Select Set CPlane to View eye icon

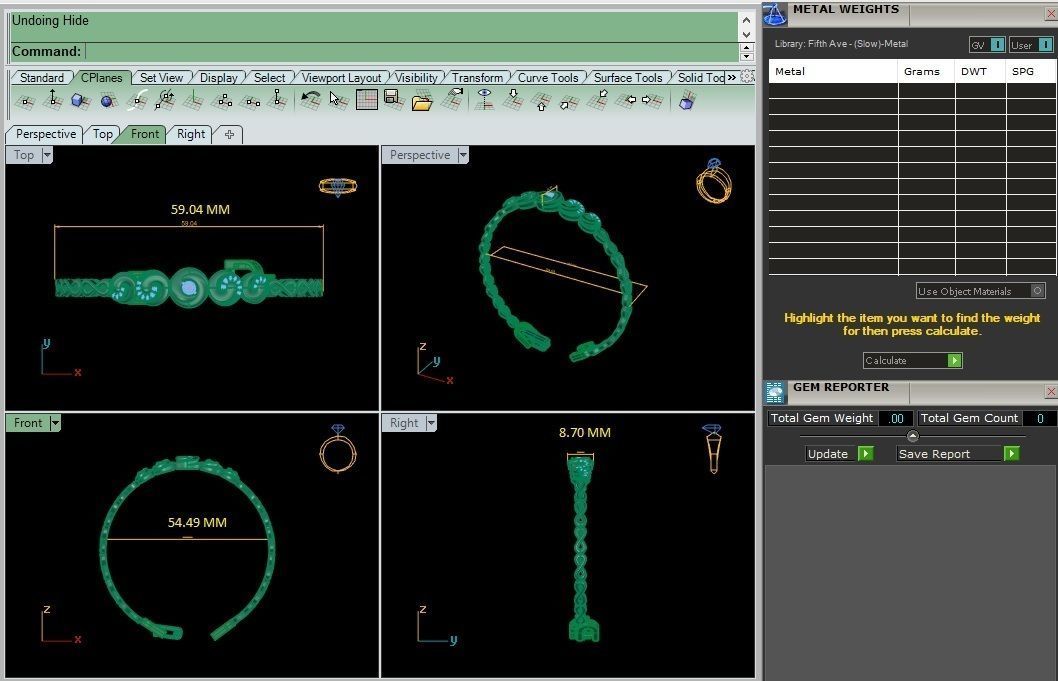click(x=484, y=100)
